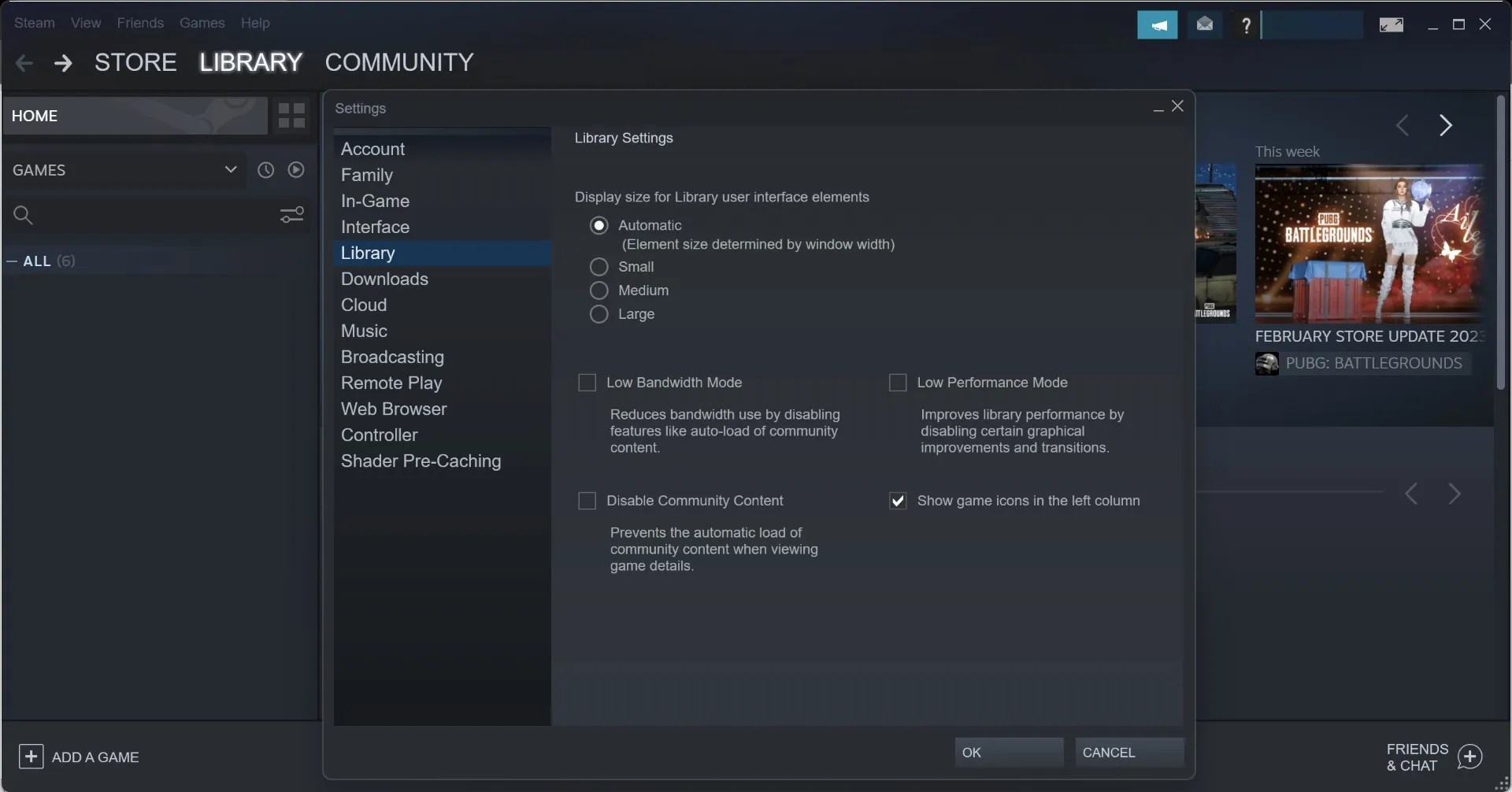Open help using the question mark icon
The height and width of the screenshot is (792, 1512).
[1247, 24]
